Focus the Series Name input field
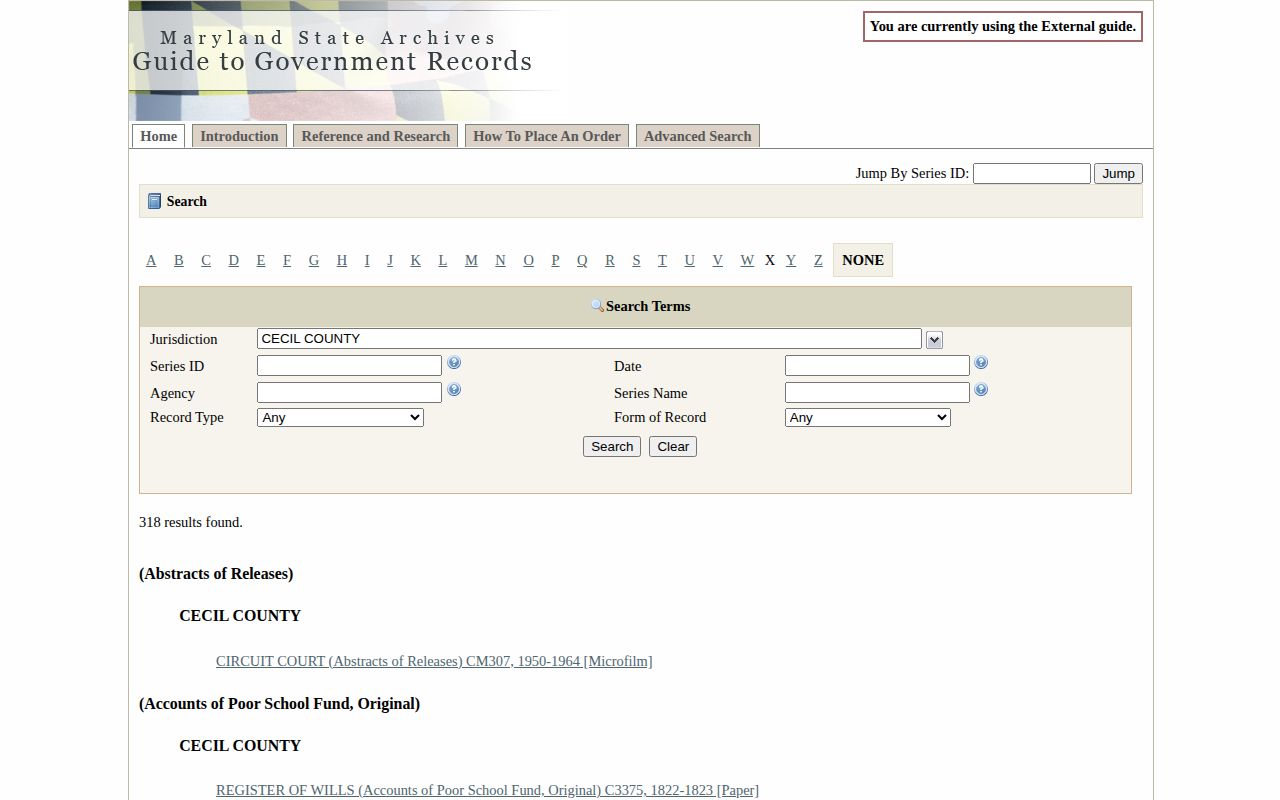Viewport: 1280px width, 800px height. (x=877, y=393)
